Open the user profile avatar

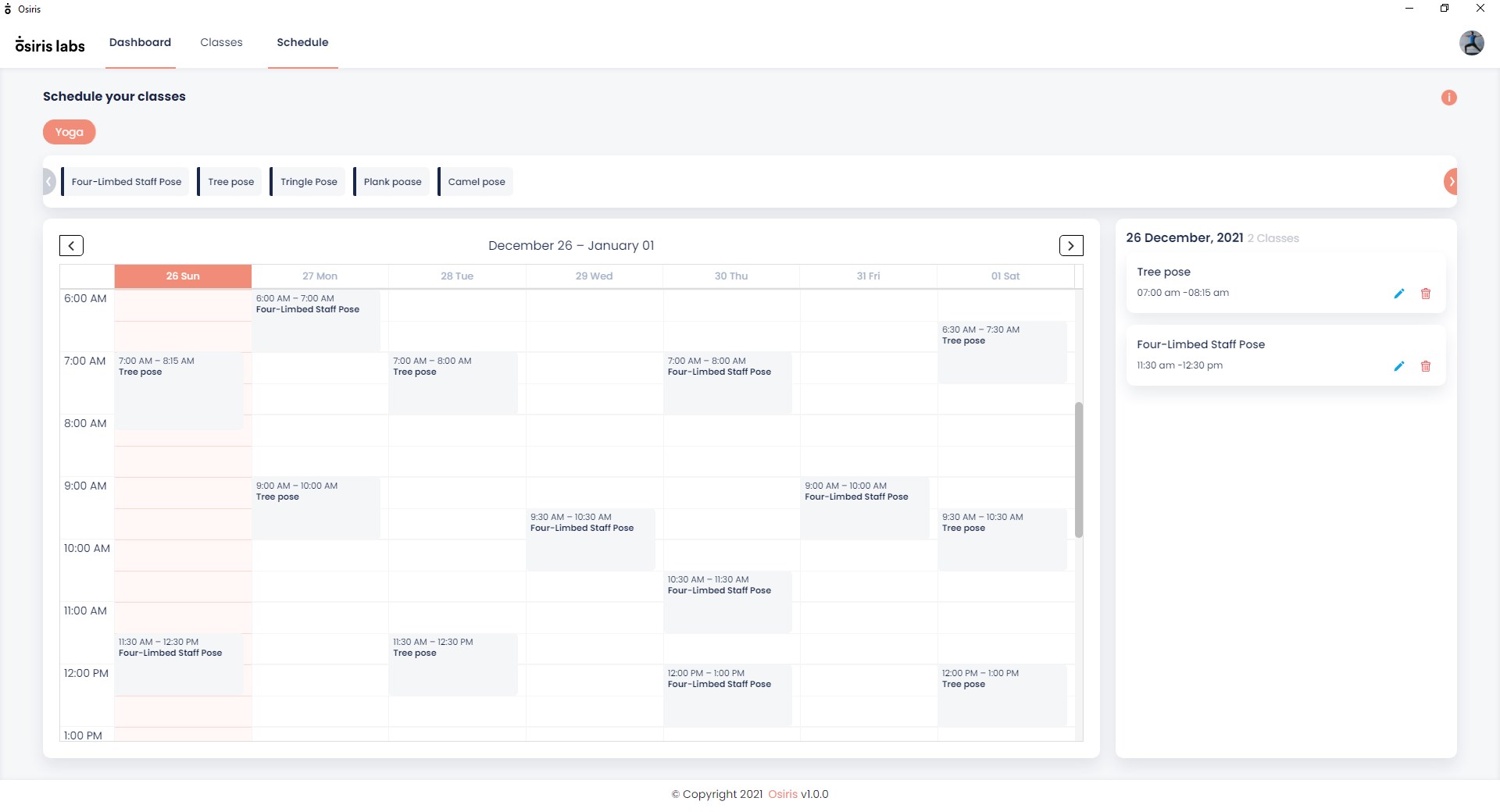pos(1471,43)
